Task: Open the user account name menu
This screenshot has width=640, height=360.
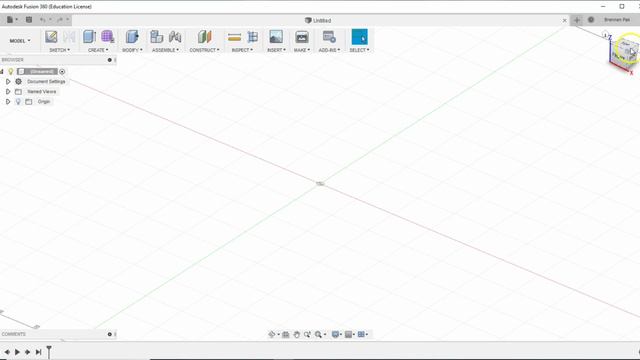Action: click(617, 20)
